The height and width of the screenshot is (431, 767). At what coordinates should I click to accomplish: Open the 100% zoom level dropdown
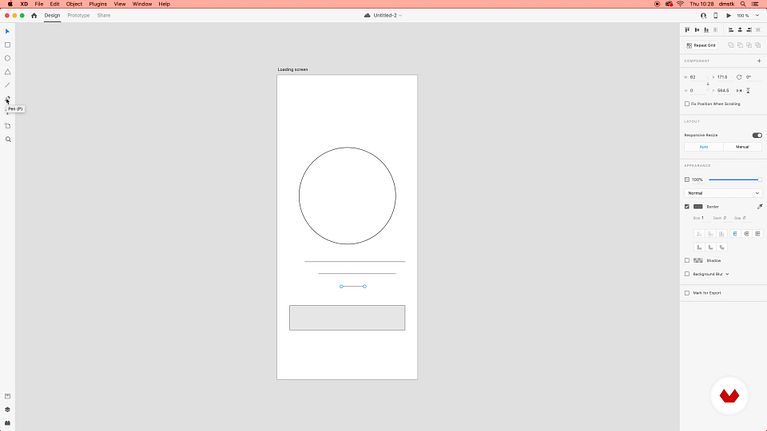tap(744, 16)
